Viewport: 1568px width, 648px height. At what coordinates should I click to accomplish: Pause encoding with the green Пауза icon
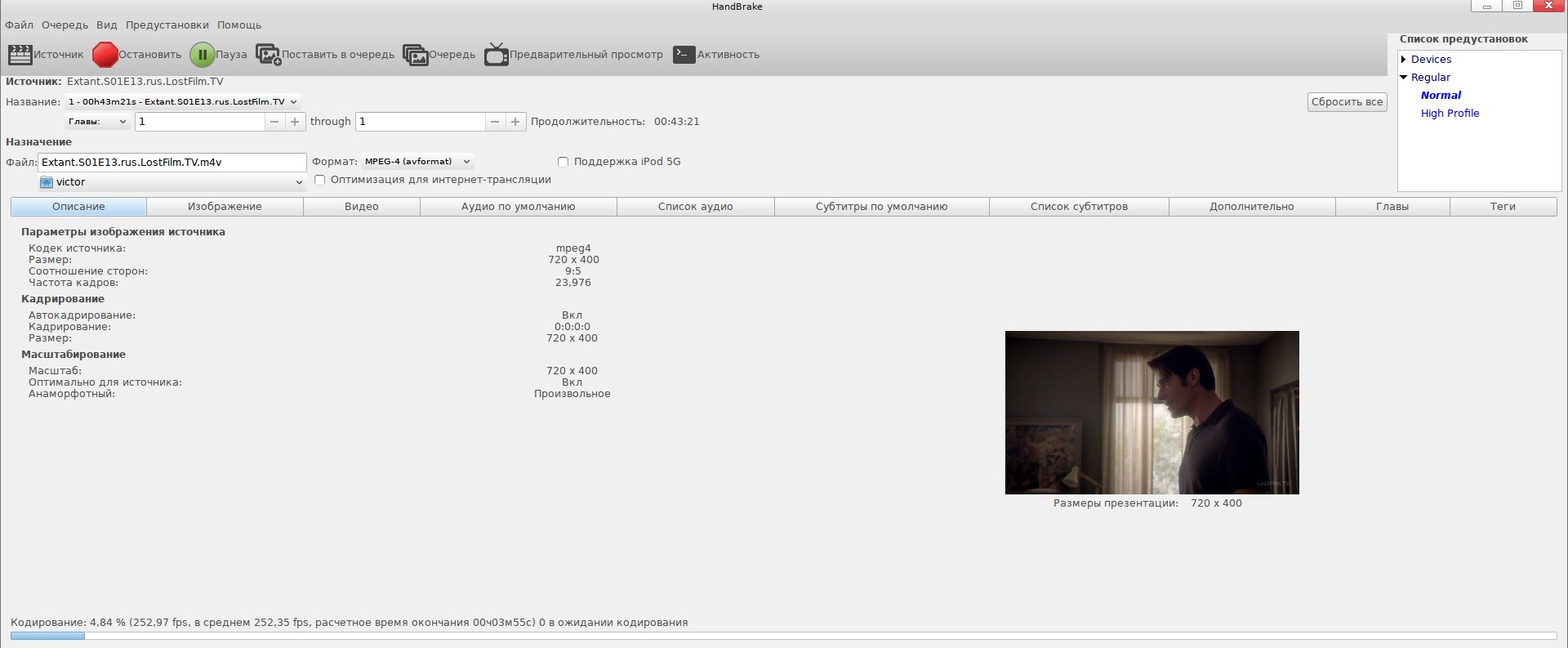(203, 55)
